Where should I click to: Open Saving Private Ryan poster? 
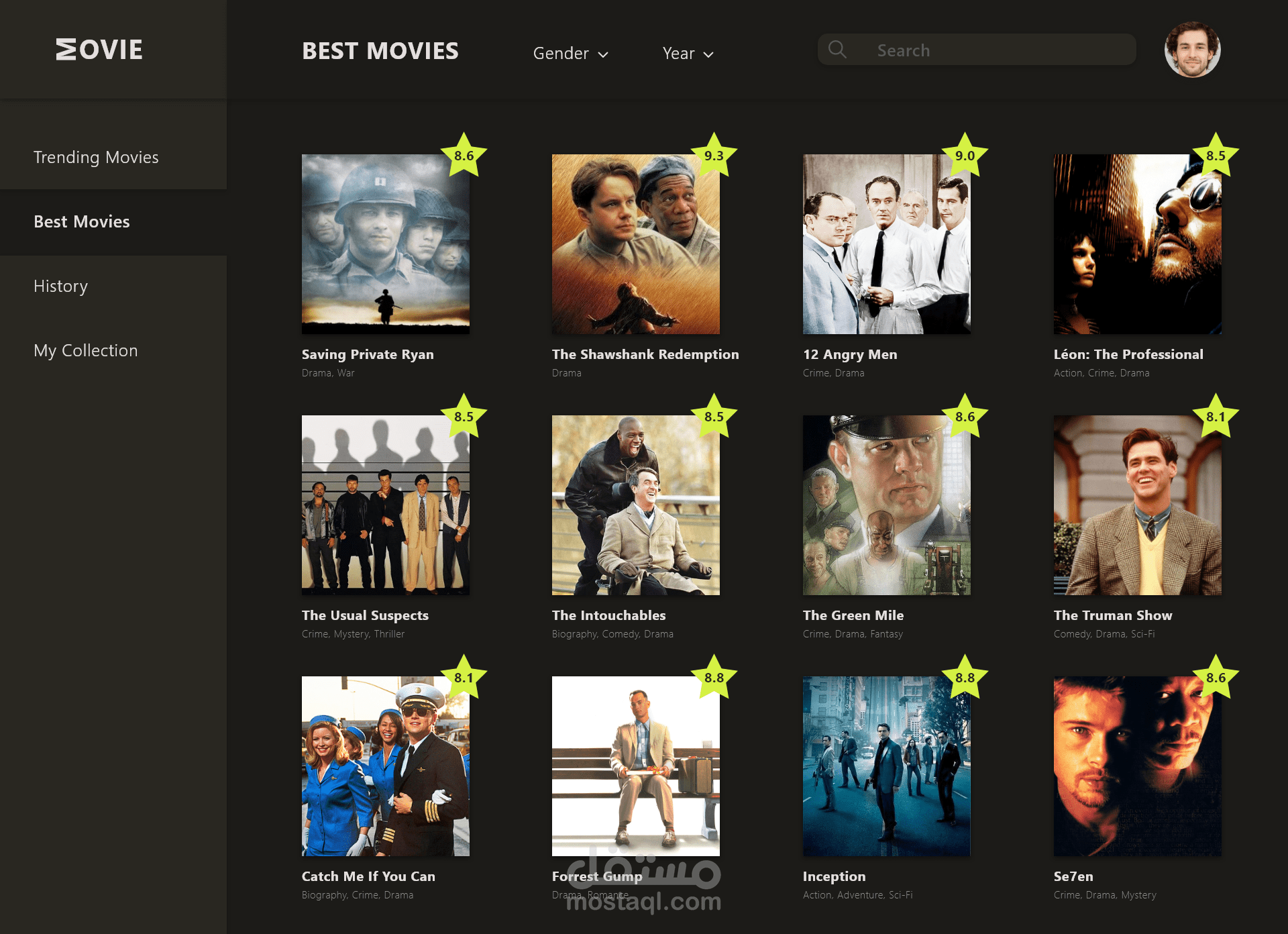tap(386, 244)
